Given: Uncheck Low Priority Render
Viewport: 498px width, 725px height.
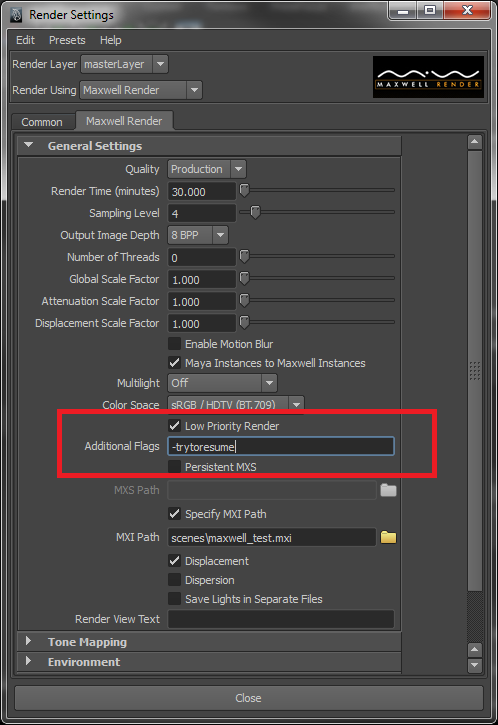Looking at the screenshot, I should 174,426.
